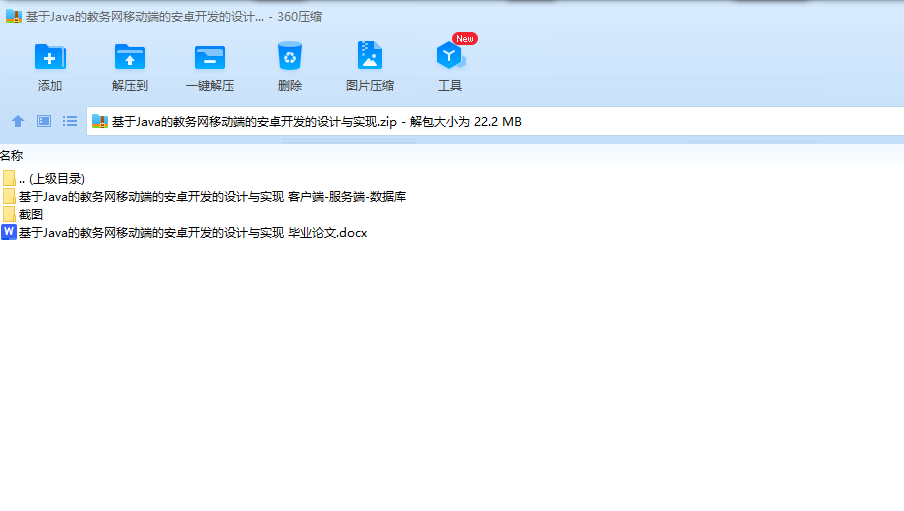Click the folder icon of 客户端-服务端-数据库
904x511 pixels.
coord(9,197)
